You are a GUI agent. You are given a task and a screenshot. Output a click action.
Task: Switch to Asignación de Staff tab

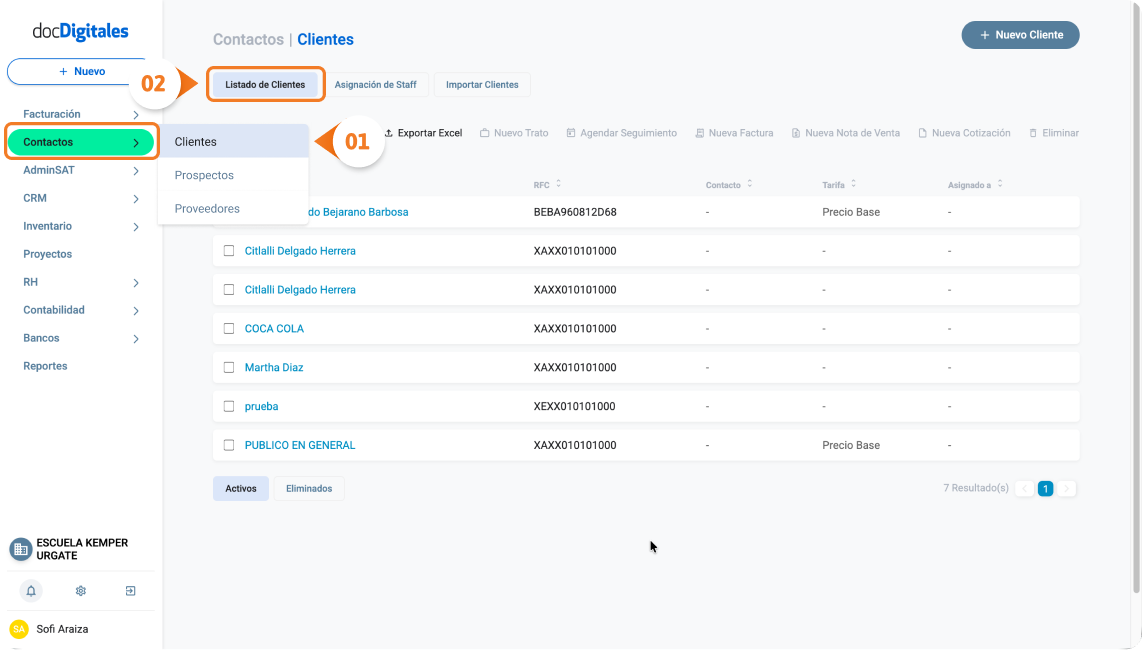[x=375, y=85]
